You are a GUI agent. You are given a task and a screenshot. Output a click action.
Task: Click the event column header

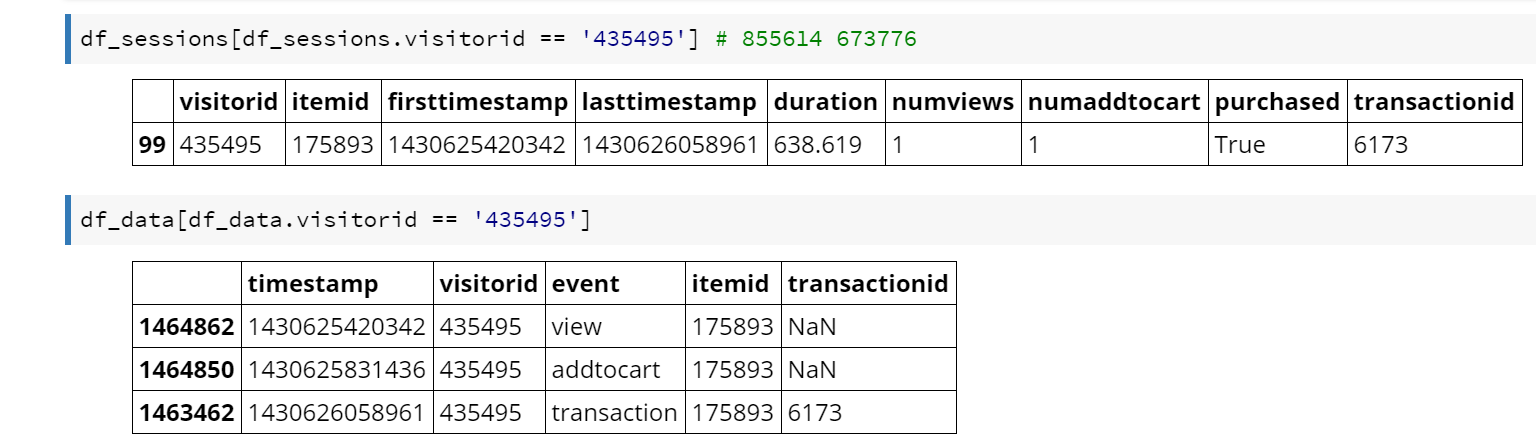[x=586, y=284]
